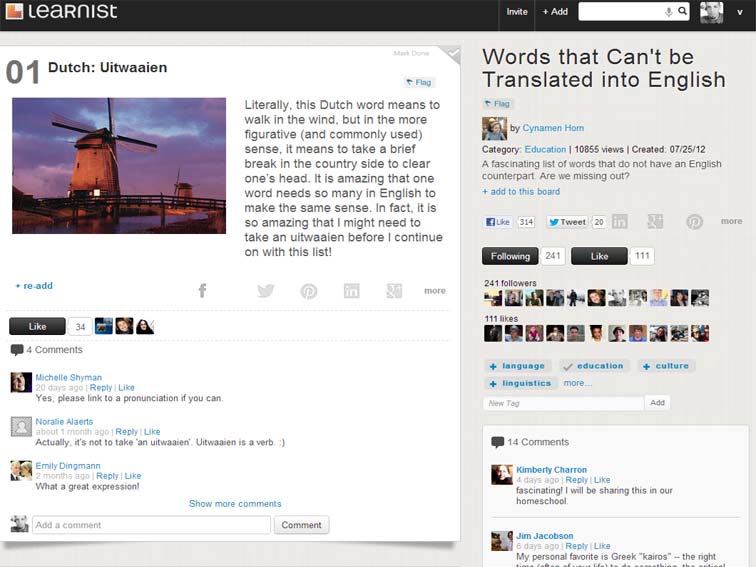The image size is (756, 567).
Task: Like the board with the Like button
Action: (599, 256)
